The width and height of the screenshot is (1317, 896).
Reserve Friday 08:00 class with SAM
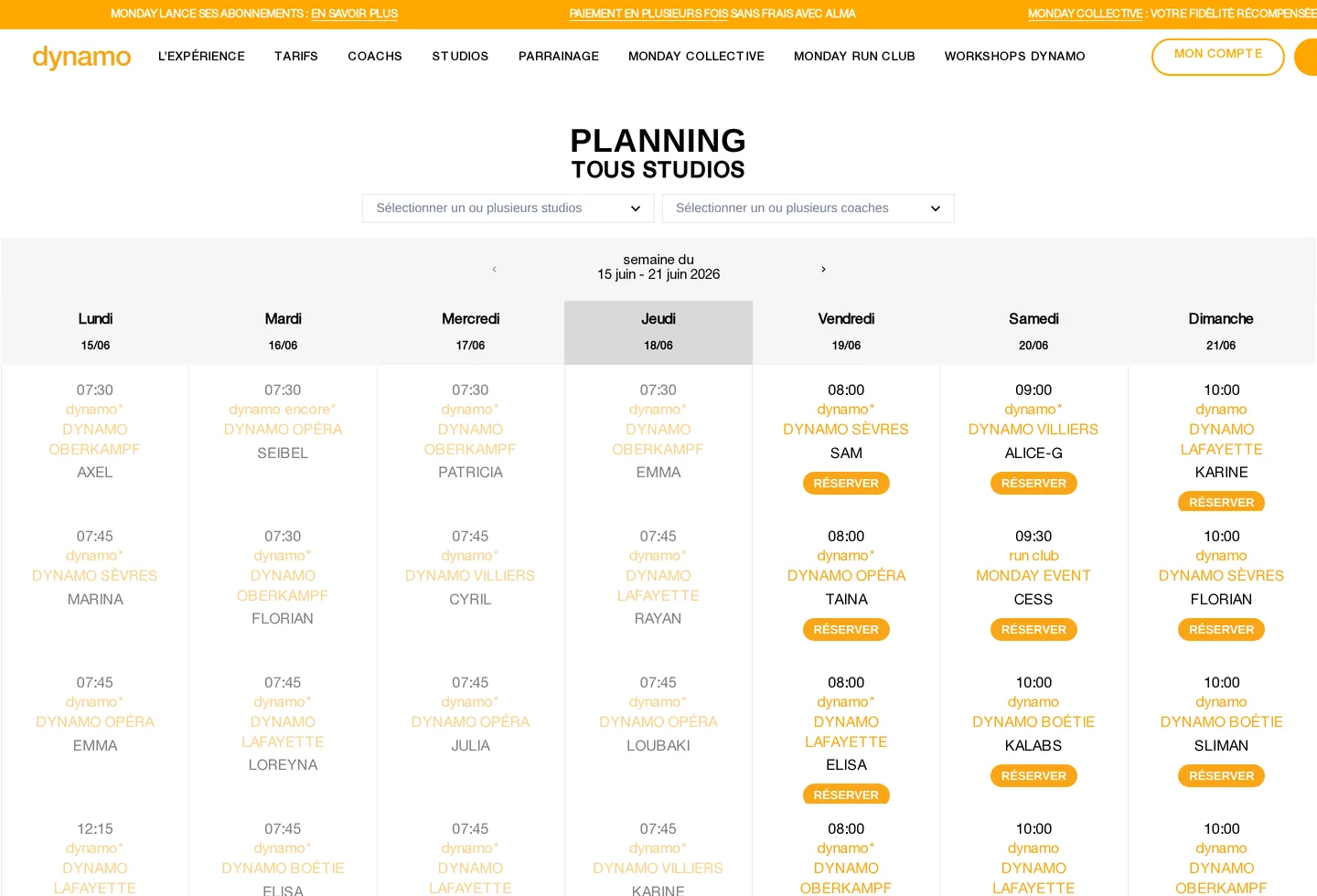[846, 484]
